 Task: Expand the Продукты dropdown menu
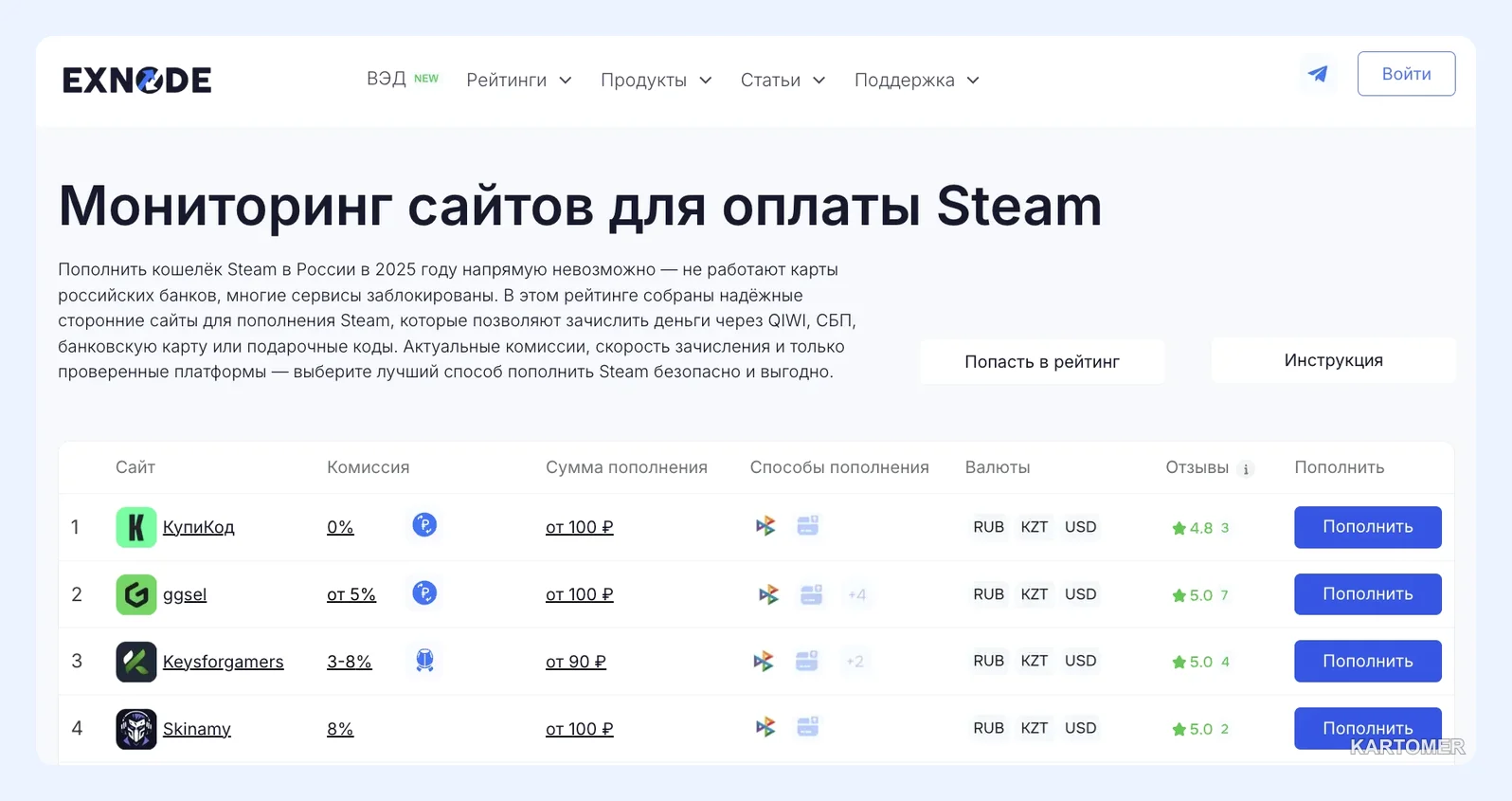(x=657, y=81)
